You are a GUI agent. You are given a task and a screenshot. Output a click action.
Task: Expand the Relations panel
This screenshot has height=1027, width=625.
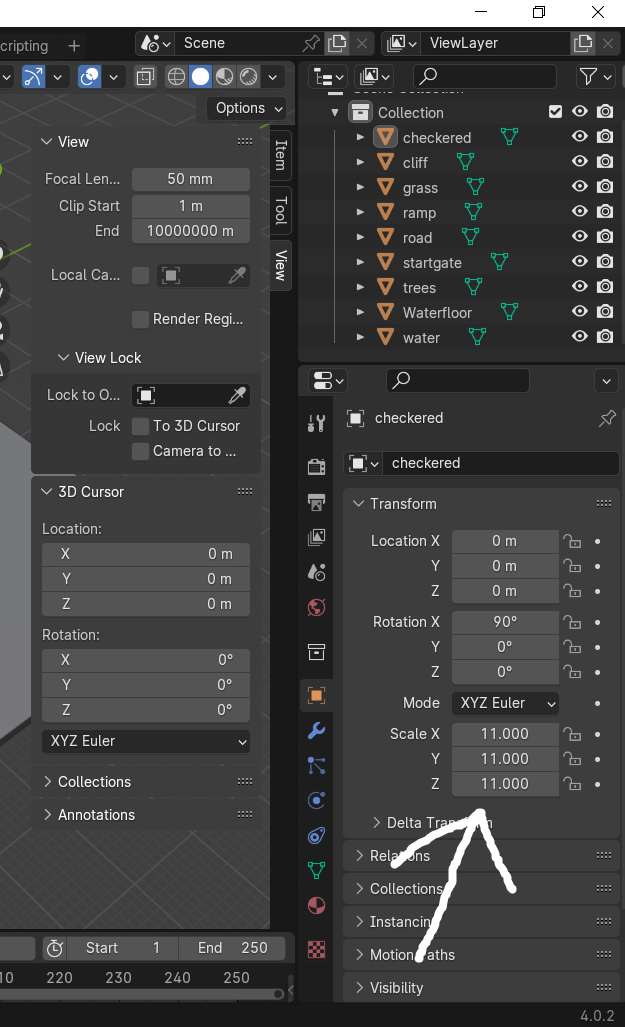[360, 855]
